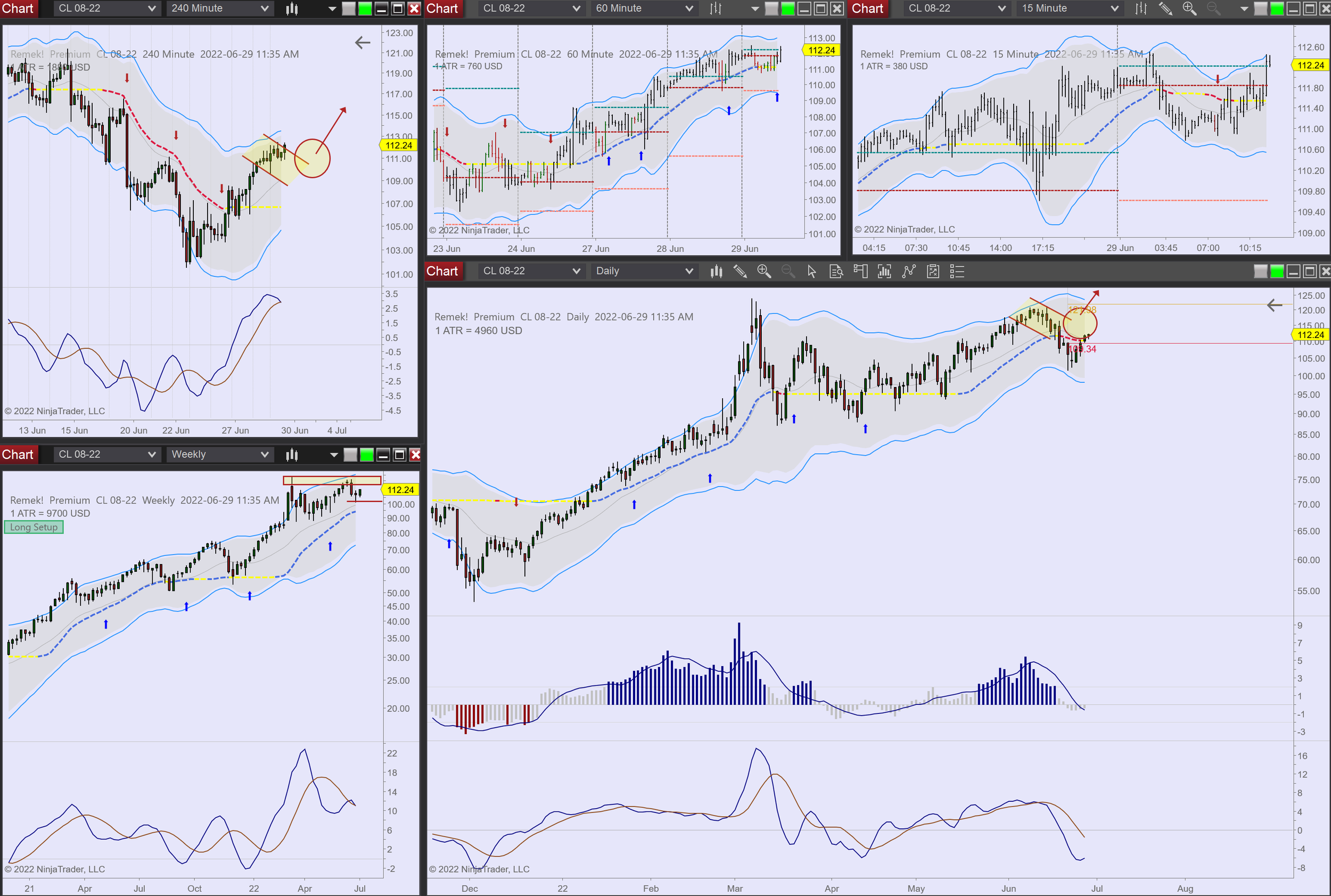Click zoom in icon on 15 Minute chart
Screen dimensions: 1331x896
[1189, 9]
